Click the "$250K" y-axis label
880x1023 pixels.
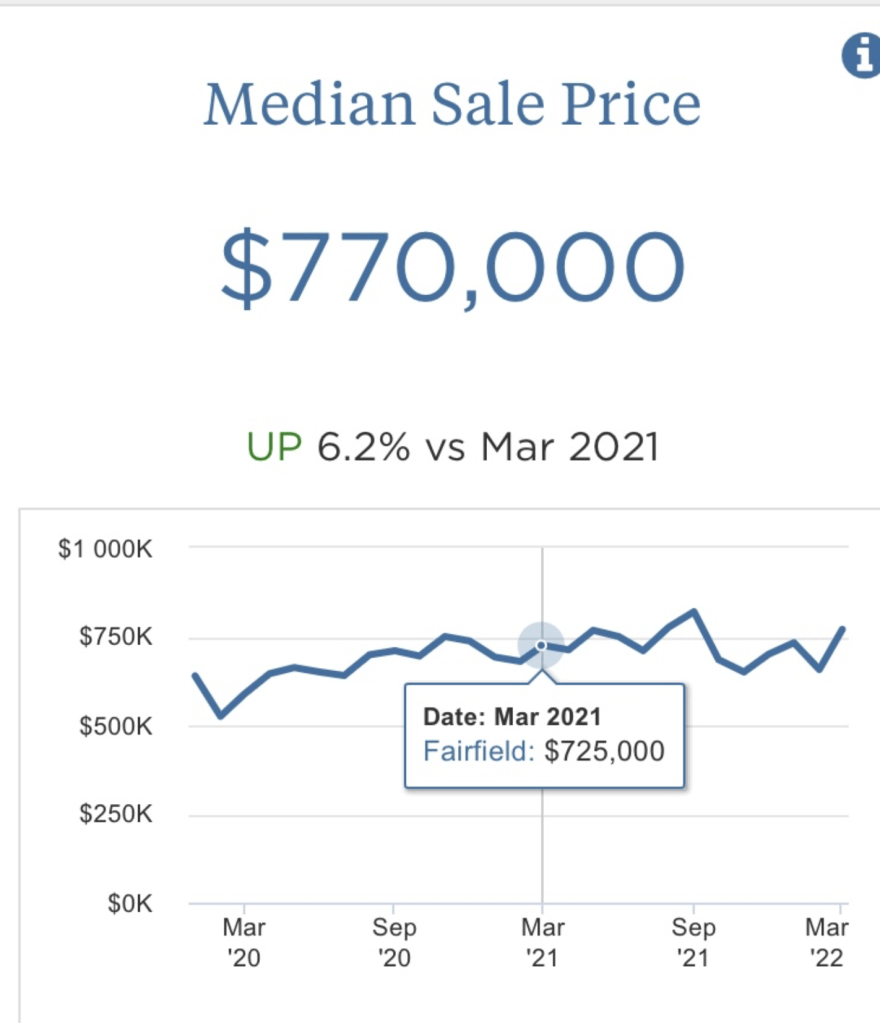click(116, 815)
